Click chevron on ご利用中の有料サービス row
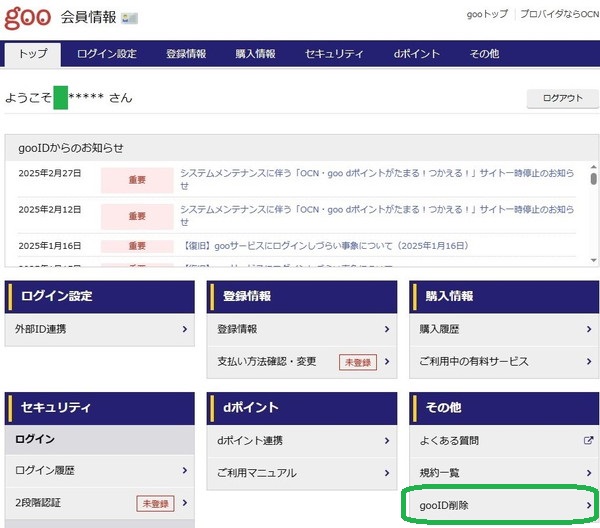 (589, 362)
